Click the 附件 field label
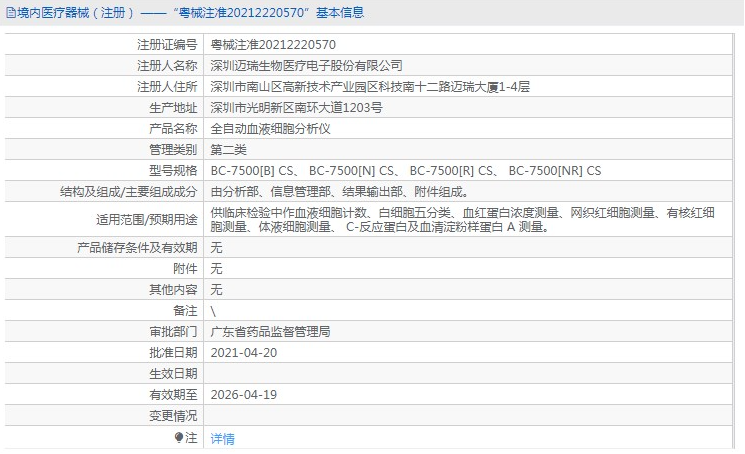Viewport: 745px width, 454px height. point(185,269)
